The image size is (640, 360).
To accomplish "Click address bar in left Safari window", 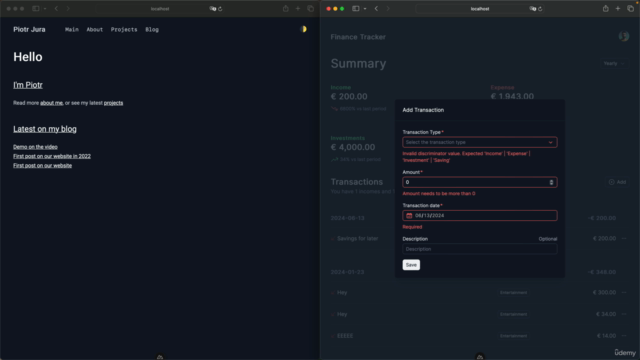I will click(160, 9).
